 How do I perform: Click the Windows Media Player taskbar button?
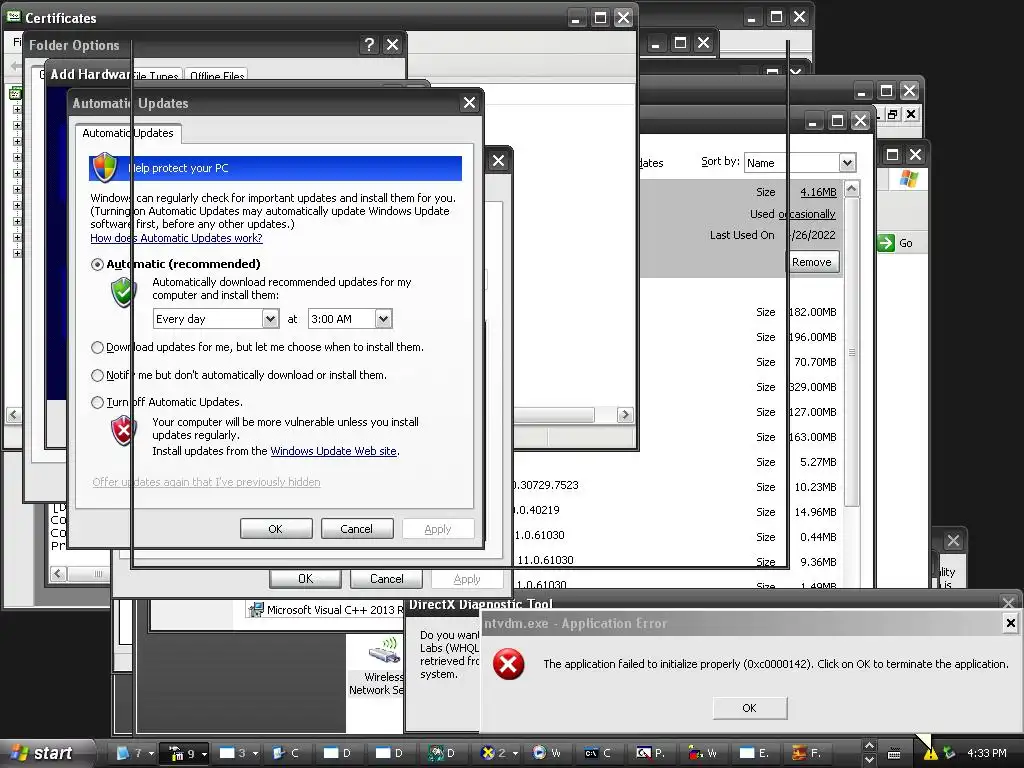coord(549,753)
